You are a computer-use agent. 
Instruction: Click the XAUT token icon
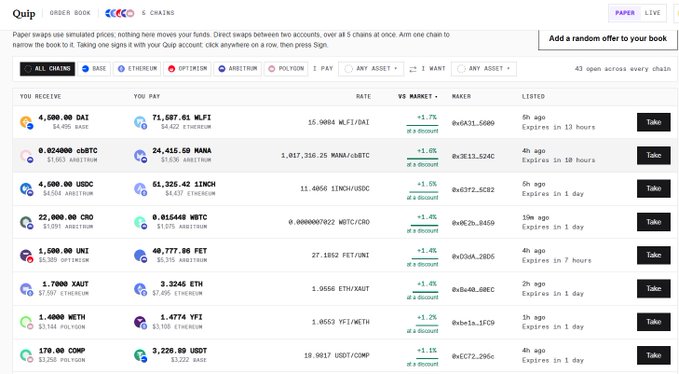pyautogui.click(x=26, y=289)
